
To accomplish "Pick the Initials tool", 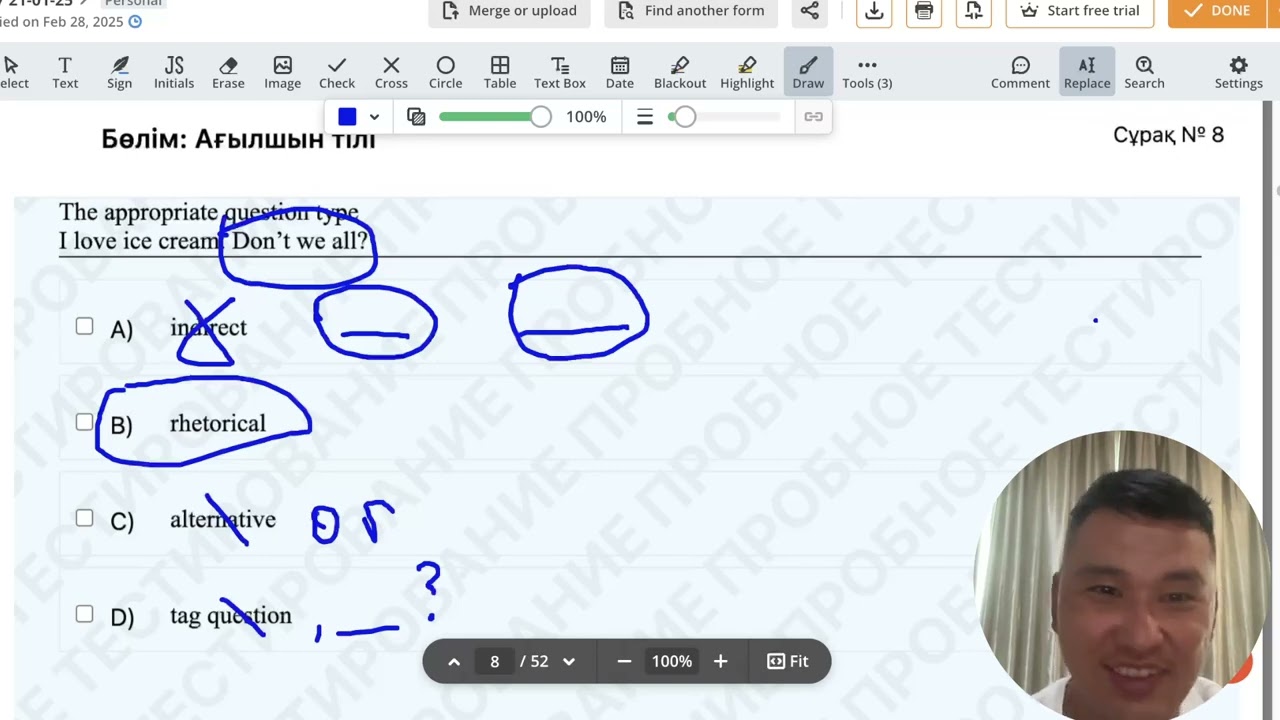I will point(174,73).
